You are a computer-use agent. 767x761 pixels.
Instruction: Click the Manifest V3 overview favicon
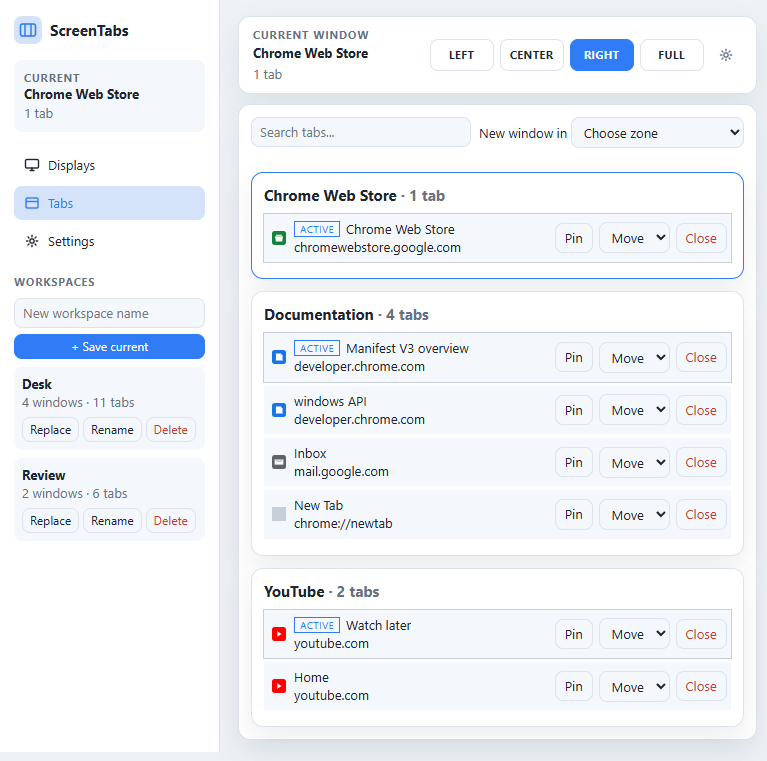[x=279, y=357]
